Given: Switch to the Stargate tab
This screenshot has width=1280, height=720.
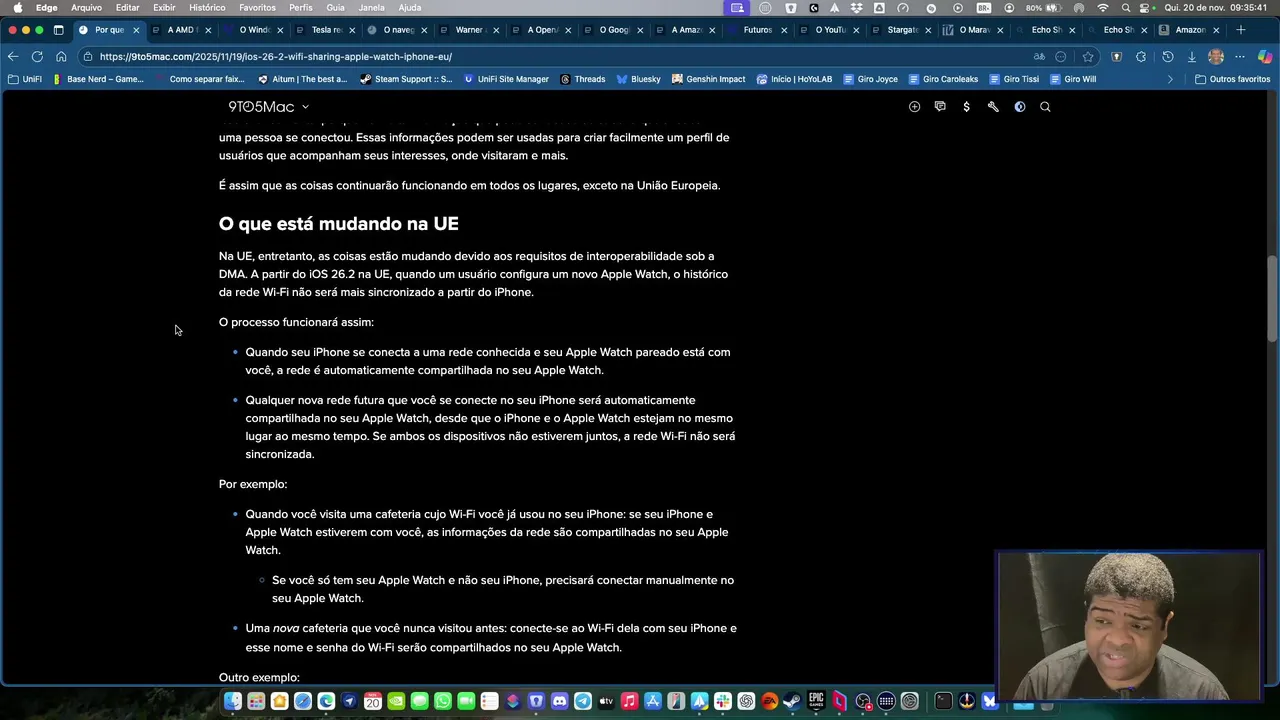Looking at the screenshot, I should click(x=900, y=30).
